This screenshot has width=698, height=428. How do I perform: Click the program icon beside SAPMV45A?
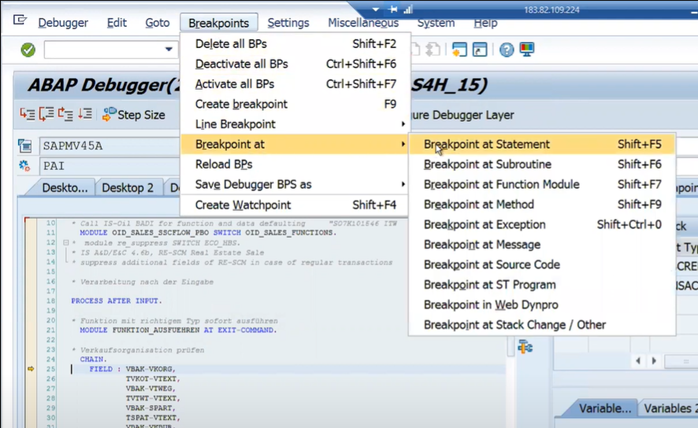pyautogui.click(x=25, y=146)
